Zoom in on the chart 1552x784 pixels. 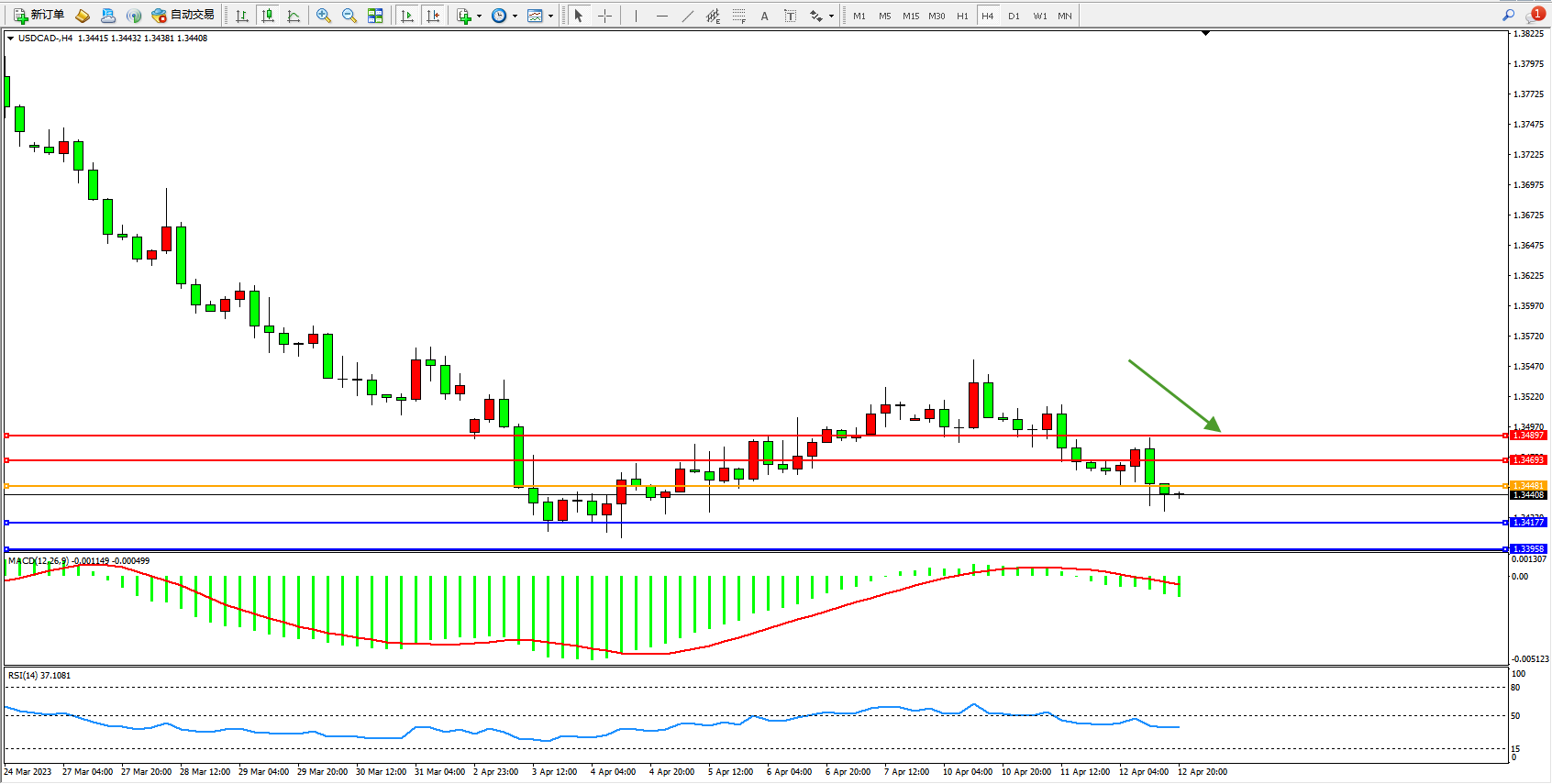point(324,16)
